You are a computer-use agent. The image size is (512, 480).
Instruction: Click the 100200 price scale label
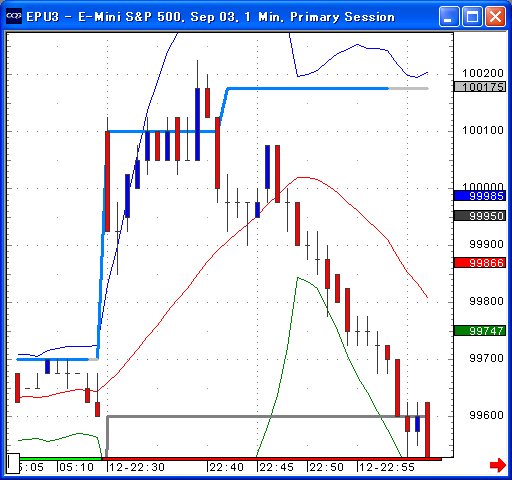482,73
